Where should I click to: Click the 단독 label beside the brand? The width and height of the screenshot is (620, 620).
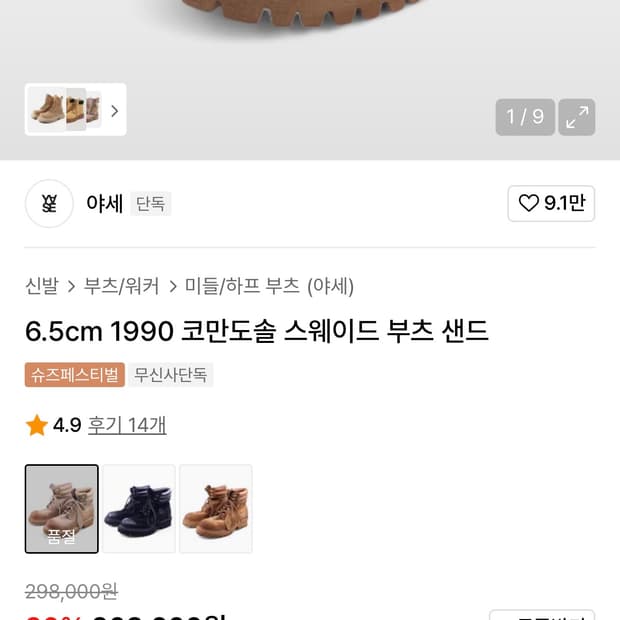151,204
